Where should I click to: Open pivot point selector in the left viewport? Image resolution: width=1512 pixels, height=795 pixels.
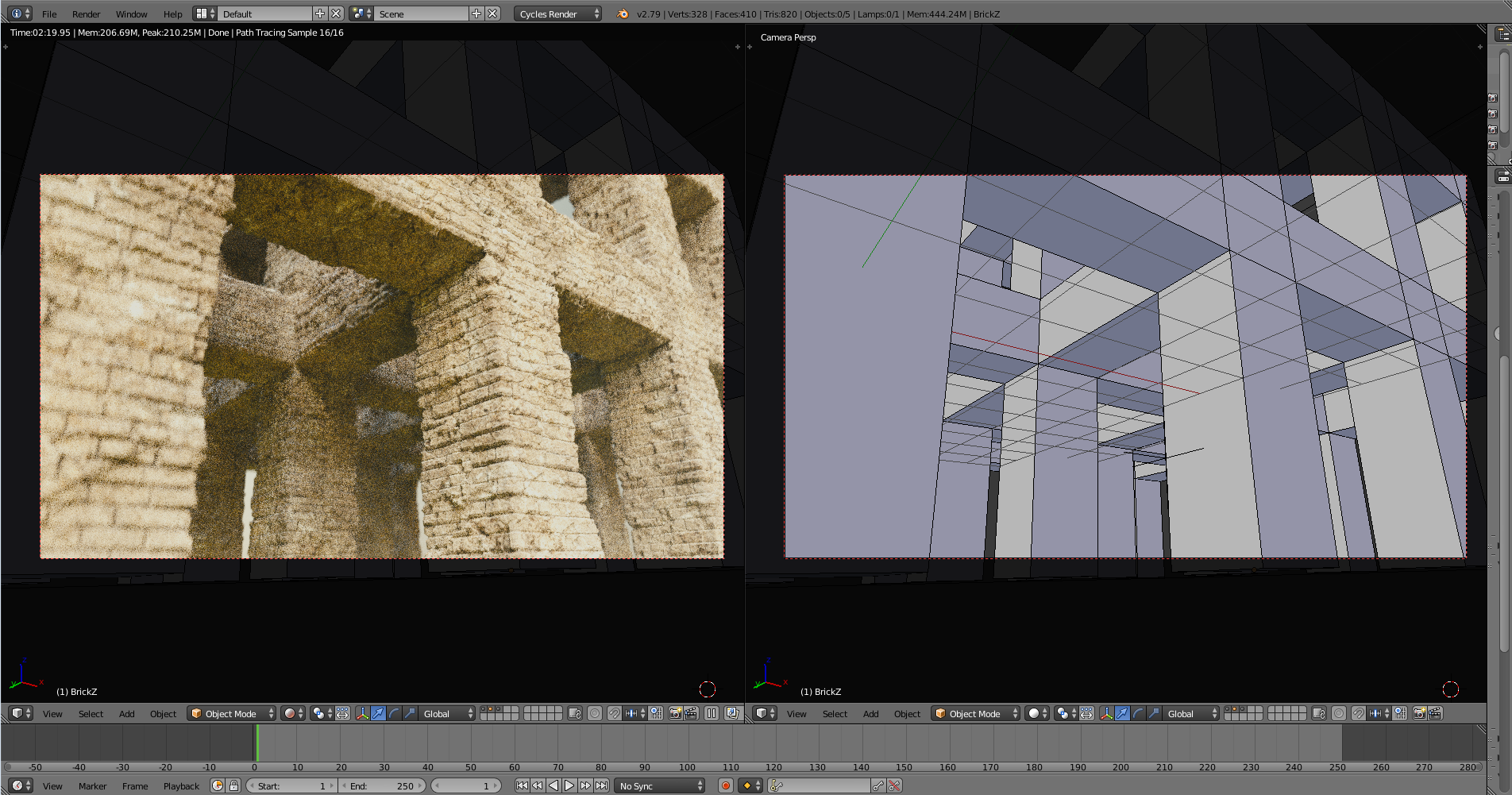(x=322, y=713)
